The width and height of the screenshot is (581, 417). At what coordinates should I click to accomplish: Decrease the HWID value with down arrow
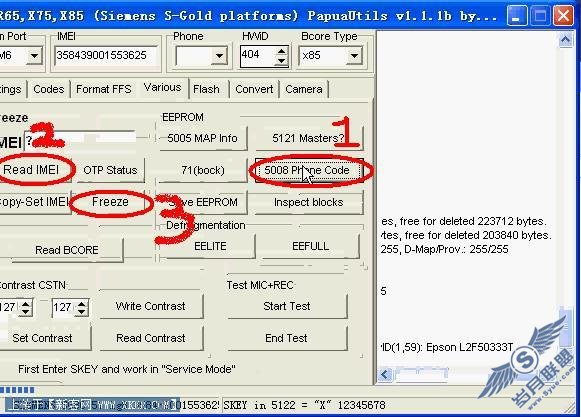[x=281, y=61]
